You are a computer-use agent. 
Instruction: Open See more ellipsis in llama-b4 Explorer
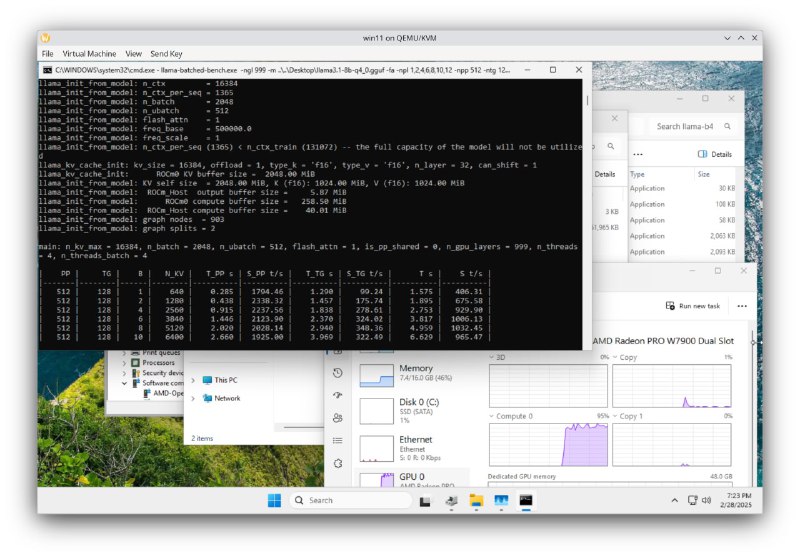(x=638, y=154)
